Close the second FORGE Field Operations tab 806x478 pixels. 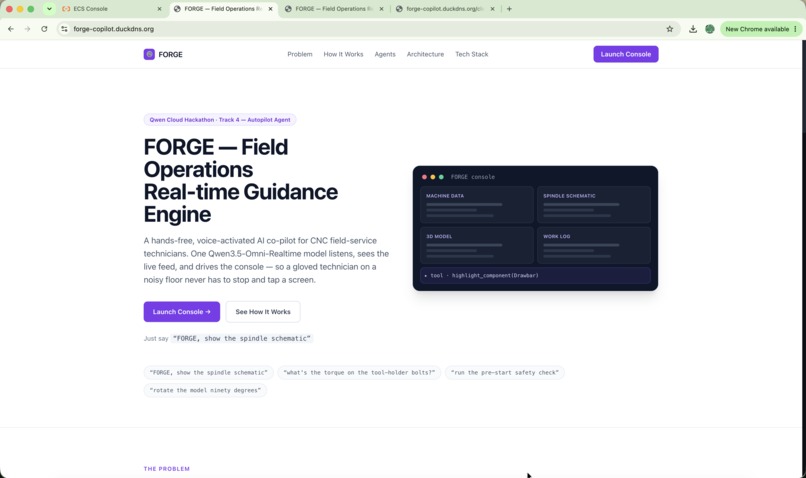pos(381,9)
